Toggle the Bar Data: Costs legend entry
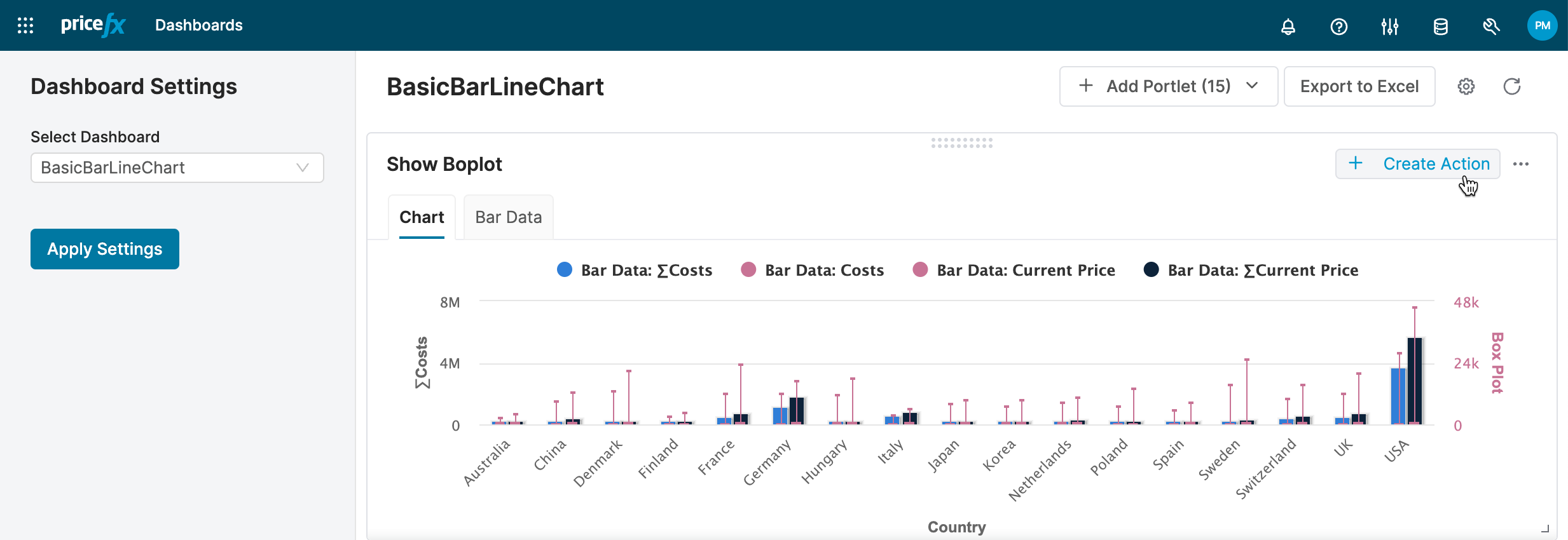This screenshot has height=540, width=1568. point(823,270)
